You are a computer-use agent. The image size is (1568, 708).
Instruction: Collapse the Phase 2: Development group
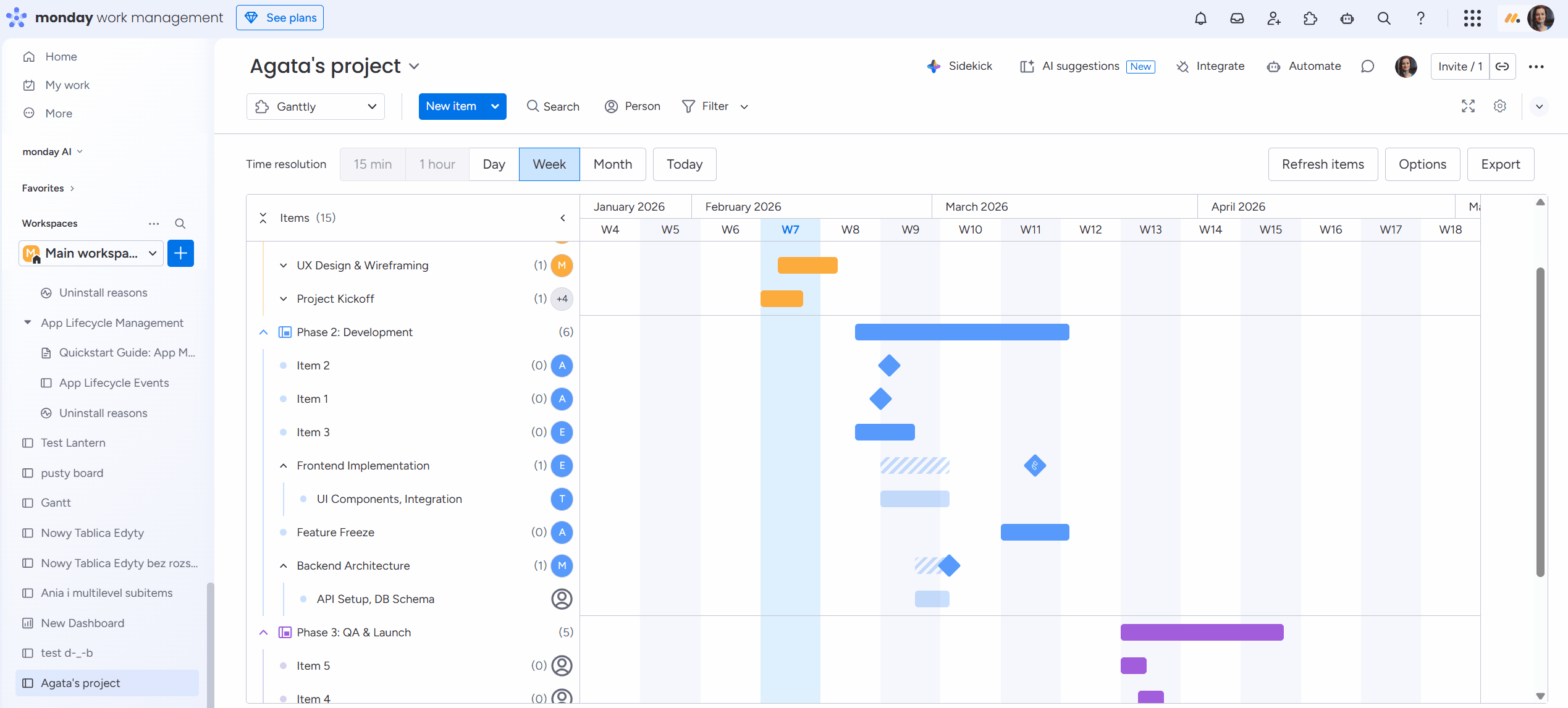pos(263,332)
